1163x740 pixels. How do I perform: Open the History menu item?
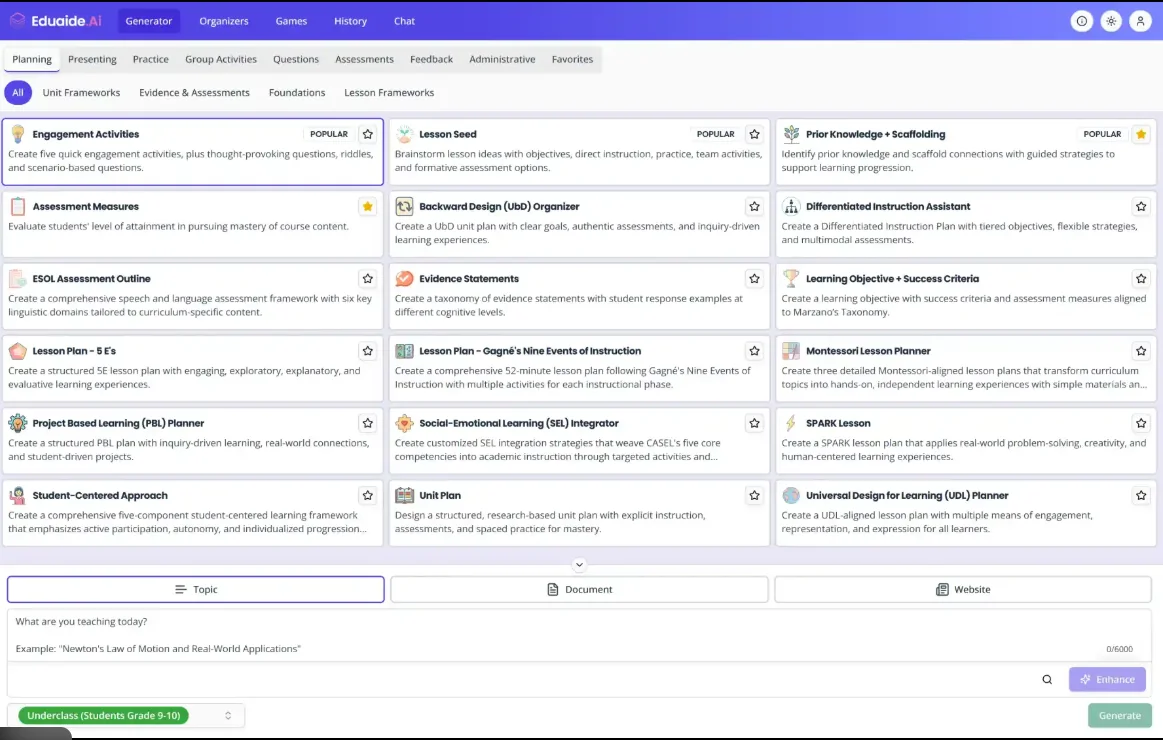[350, 20]
